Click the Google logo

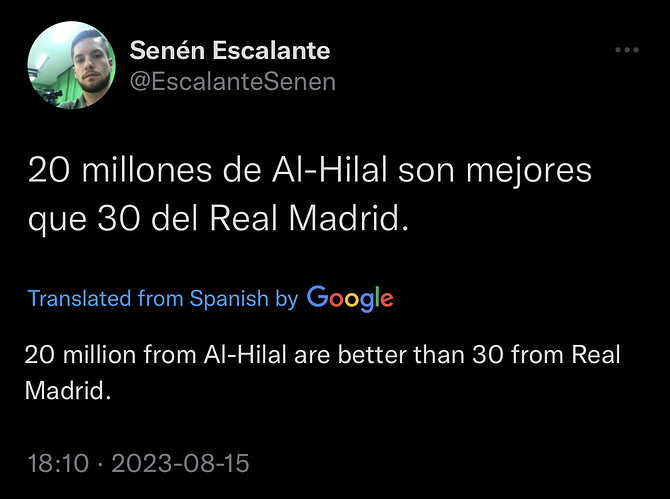click(x=350, y=298)
